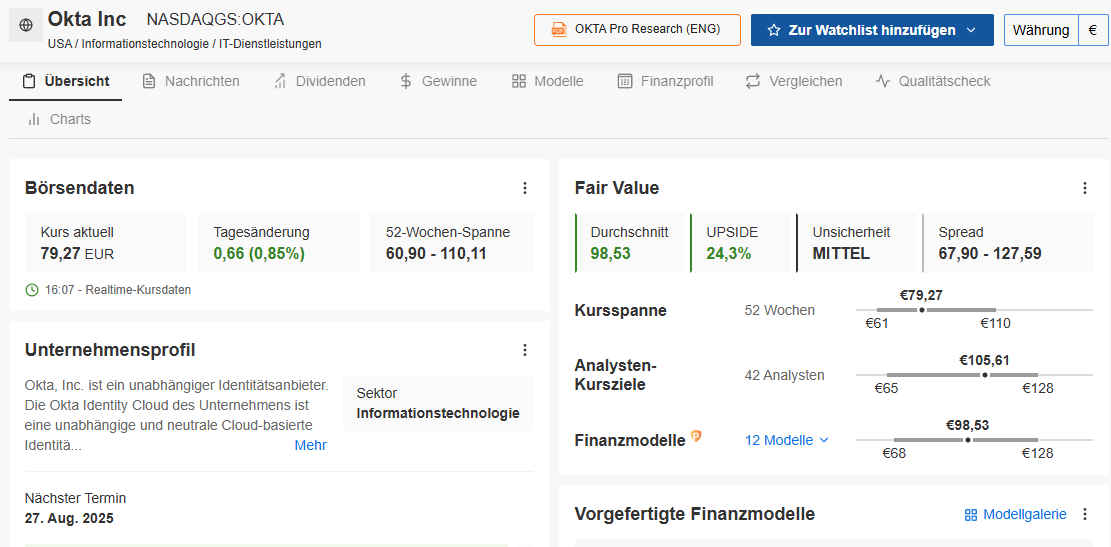The width and height of the screenshot is (1111, 547).
Task: Open the Modellgalerie link
Action: [1011, 514]
